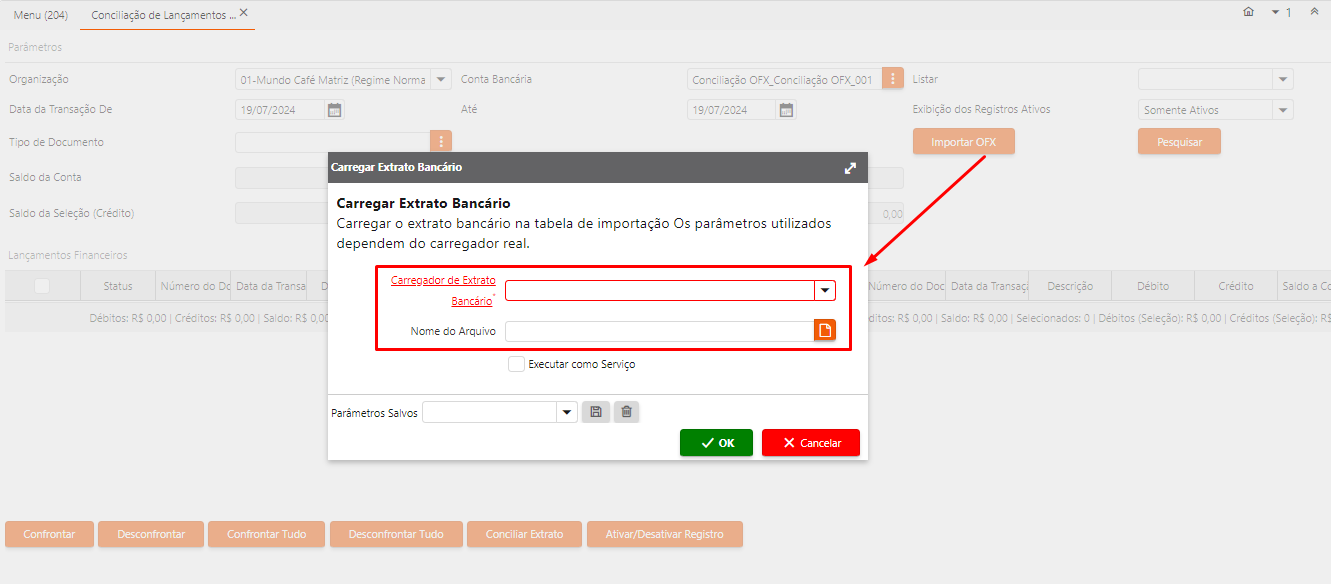Expand the Listar dropdown

[1283, 79]
